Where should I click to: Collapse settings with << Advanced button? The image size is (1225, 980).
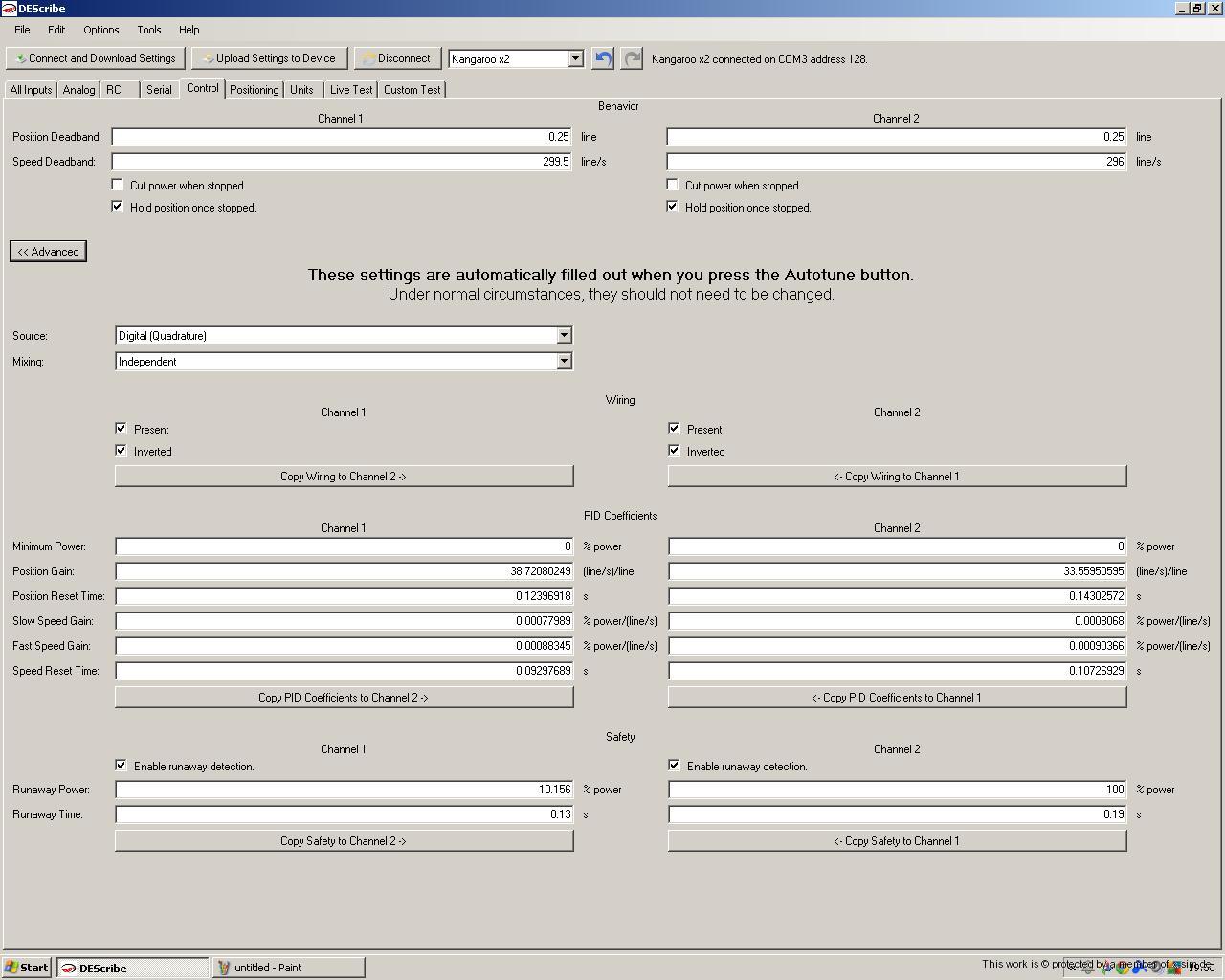(48, 252)
